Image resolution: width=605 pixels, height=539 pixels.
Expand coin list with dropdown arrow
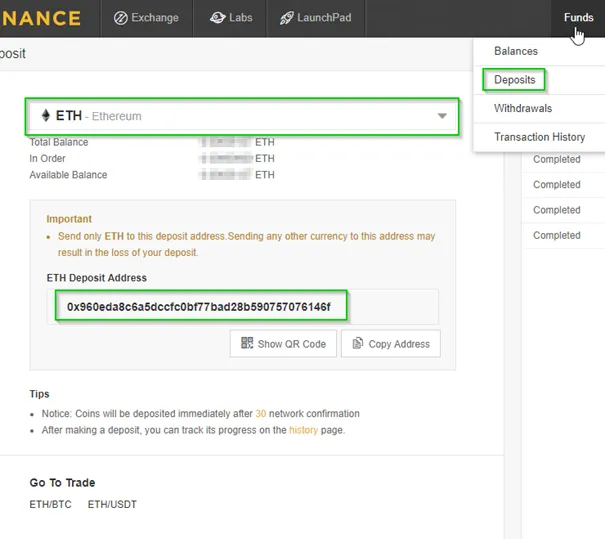442,116
